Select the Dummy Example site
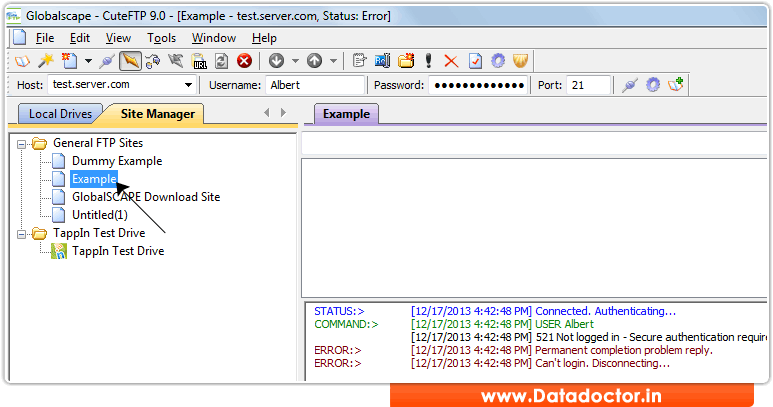This screenshot has height=407, width=773. pos(117,161)
